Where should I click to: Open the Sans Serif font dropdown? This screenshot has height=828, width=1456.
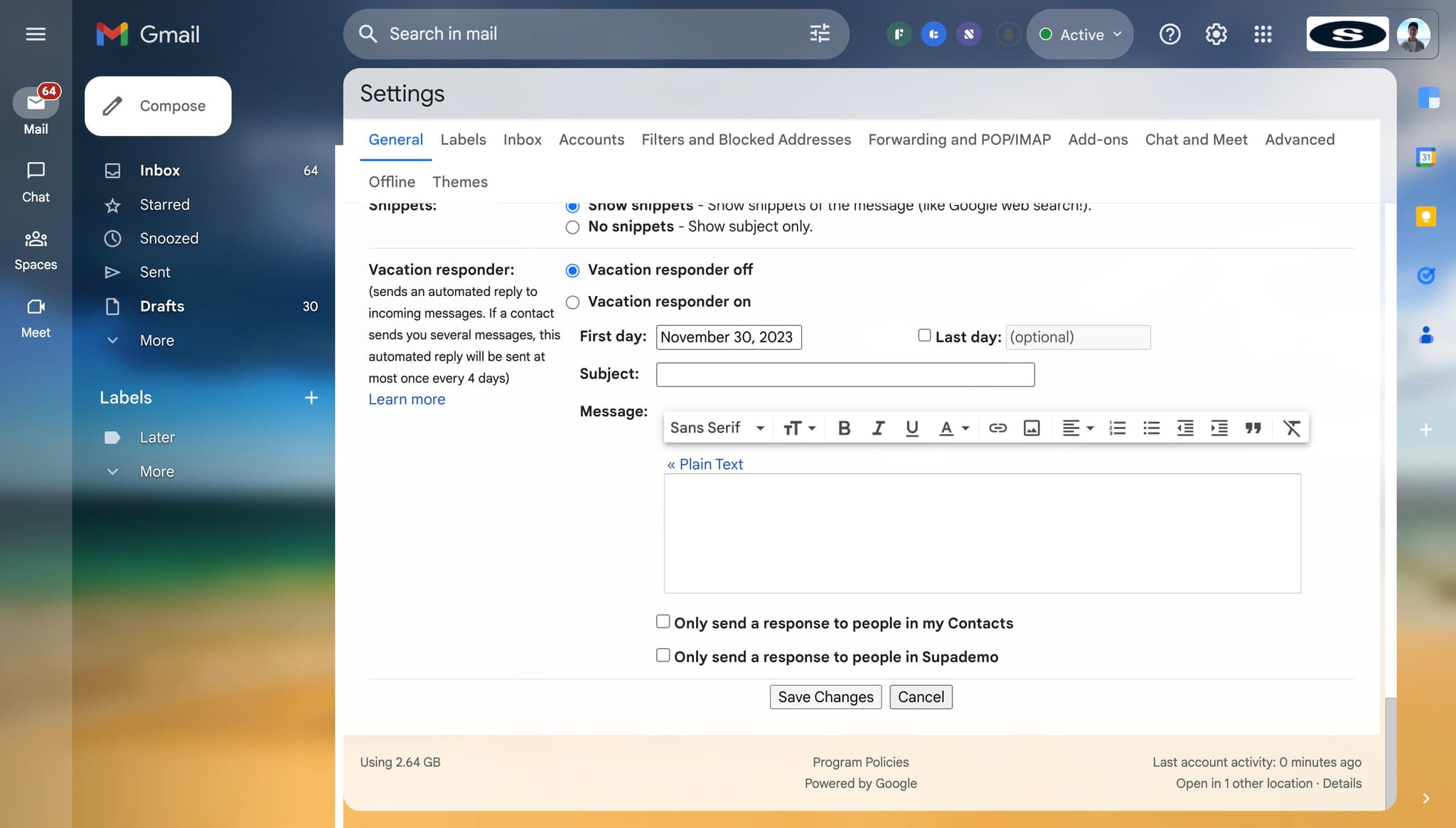pos(717,428)
